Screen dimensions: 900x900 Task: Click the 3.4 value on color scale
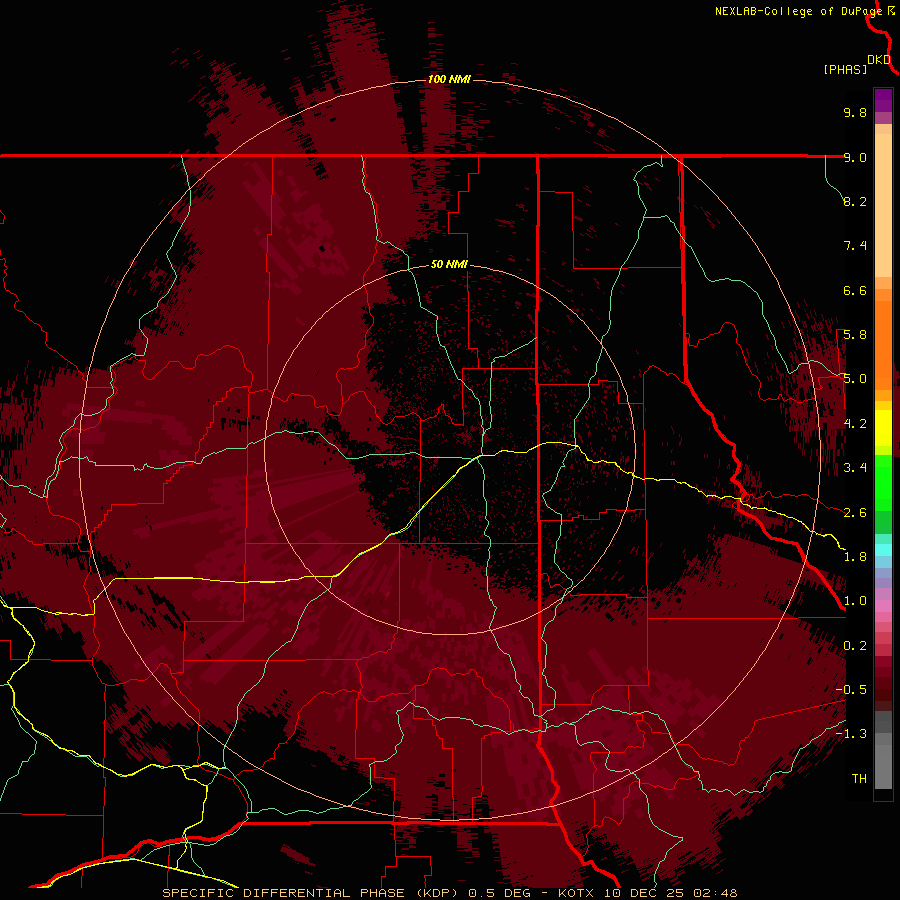coord(855,468)
